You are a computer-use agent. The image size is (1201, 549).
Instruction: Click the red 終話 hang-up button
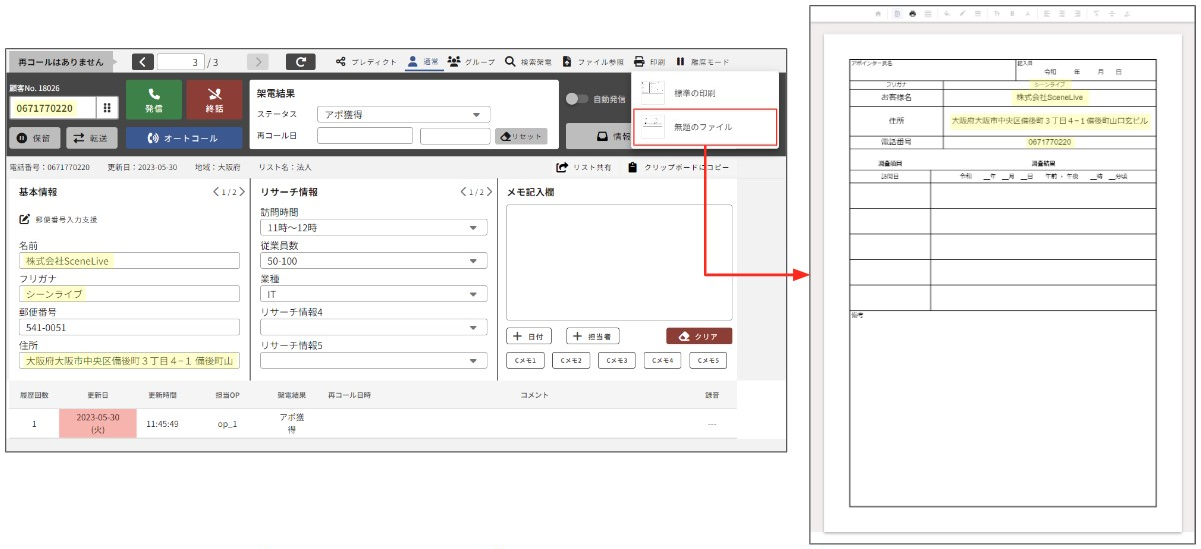click(214, 100)
